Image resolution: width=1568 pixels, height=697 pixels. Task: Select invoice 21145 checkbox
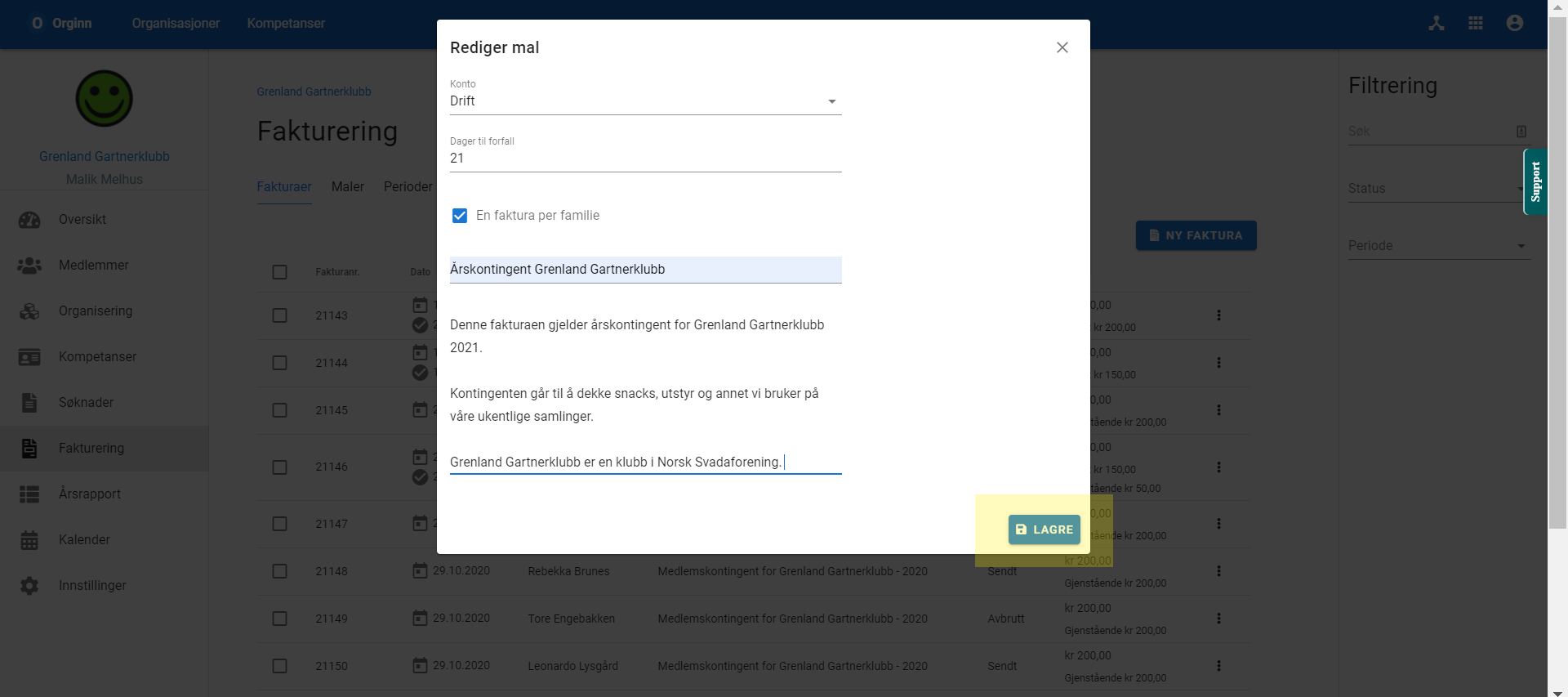click(279, 410)
